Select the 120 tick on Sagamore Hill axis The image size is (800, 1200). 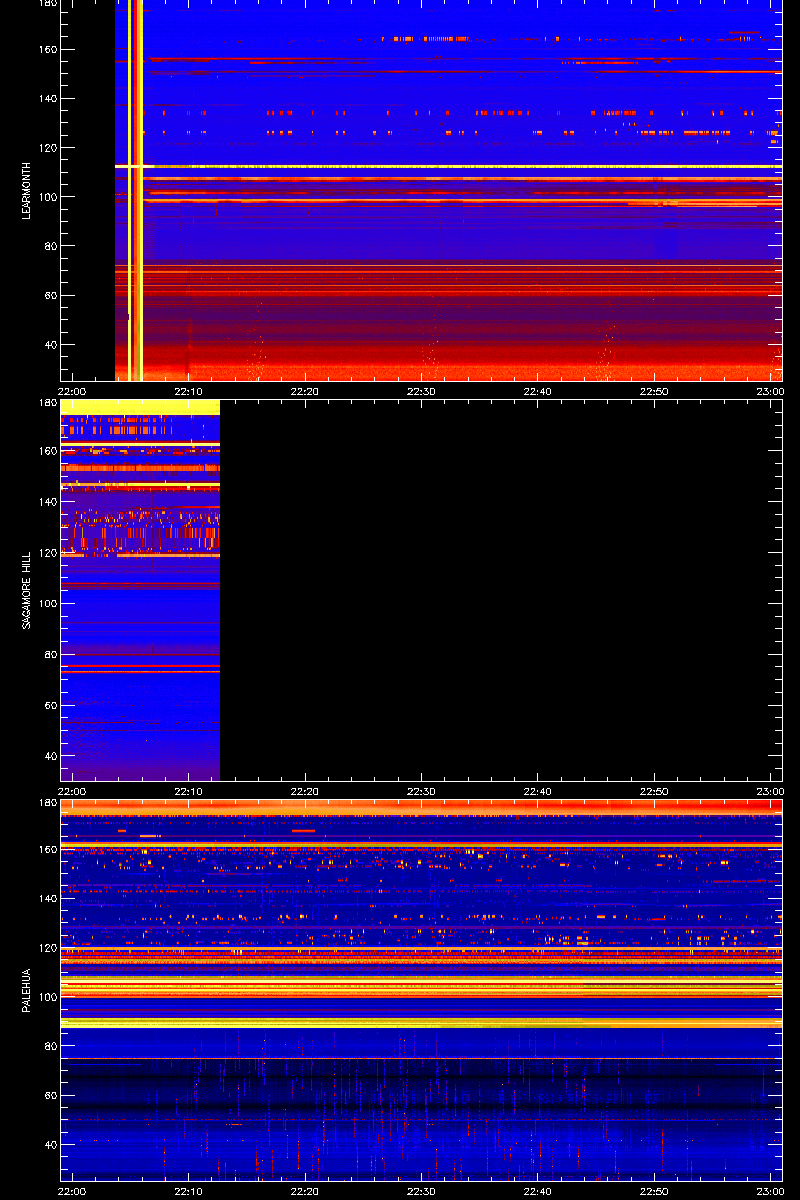(x=47, y=553)
